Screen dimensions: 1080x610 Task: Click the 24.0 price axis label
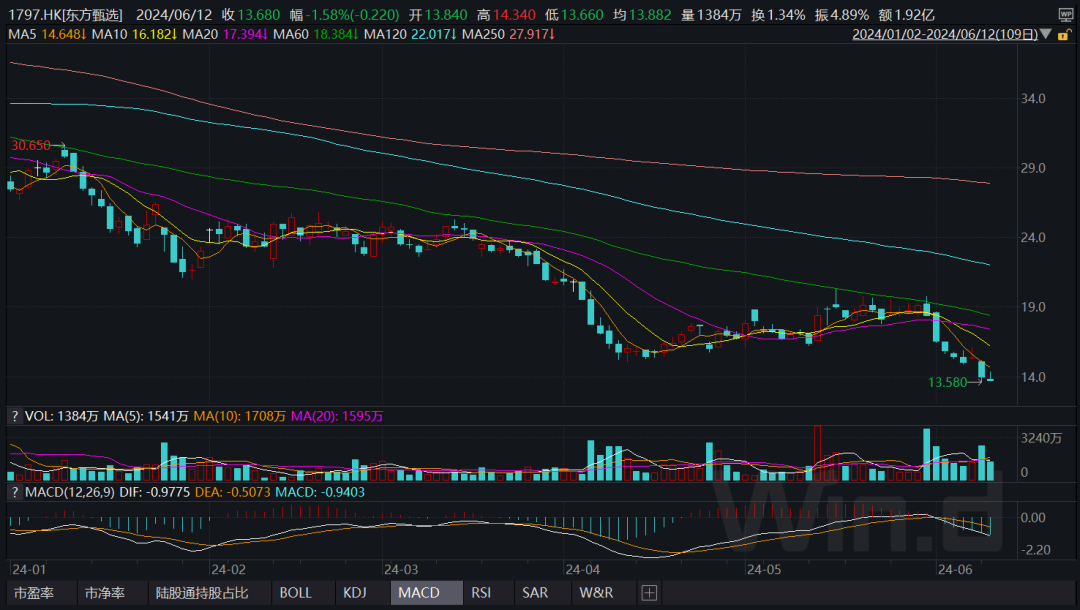(1033, 238)
